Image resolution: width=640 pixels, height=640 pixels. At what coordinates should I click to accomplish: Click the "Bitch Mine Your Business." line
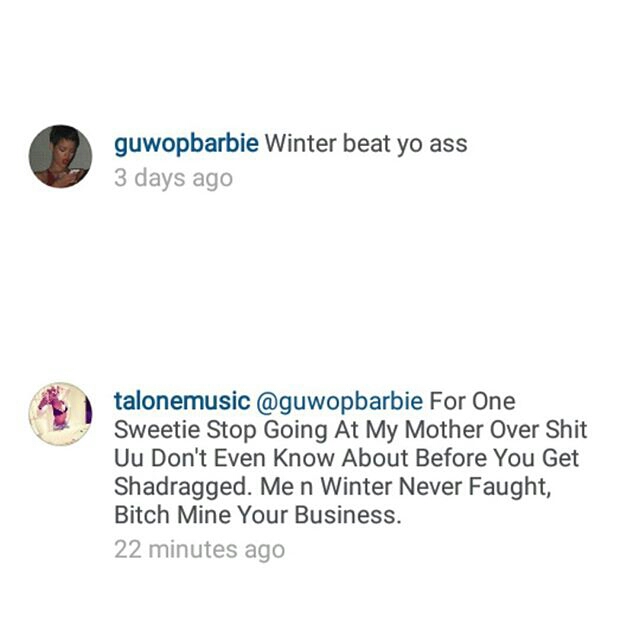coord(258,515)
